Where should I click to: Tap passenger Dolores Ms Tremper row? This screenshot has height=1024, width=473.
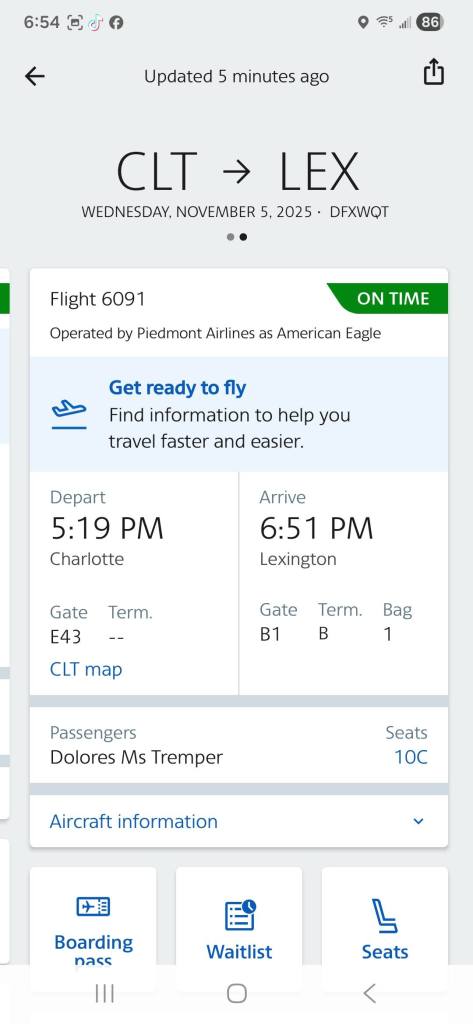[x=239, y=745]
